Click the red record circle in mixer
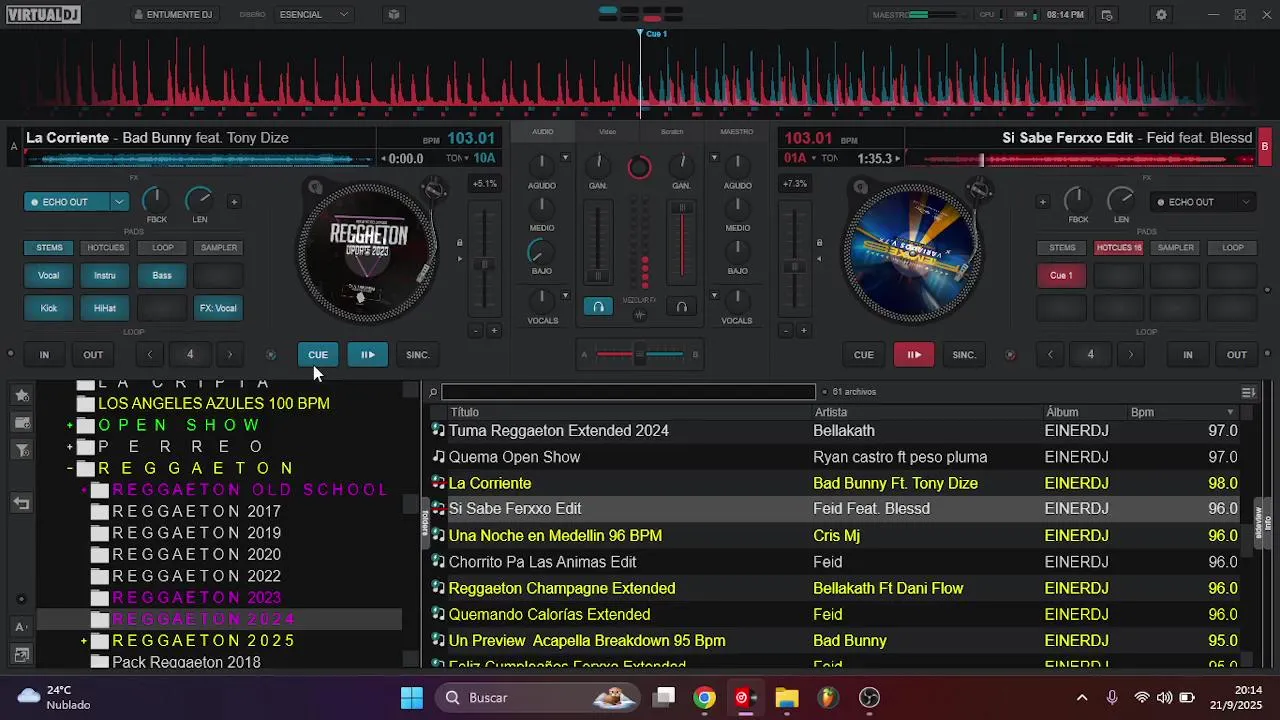This screenshot has width=1280, height=720. pyautogui.click(x=639, y=168)
